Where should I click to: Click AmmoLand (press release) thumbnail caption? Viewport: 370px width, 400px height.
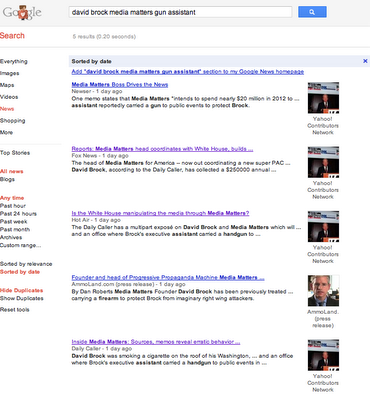pos(323,319)
